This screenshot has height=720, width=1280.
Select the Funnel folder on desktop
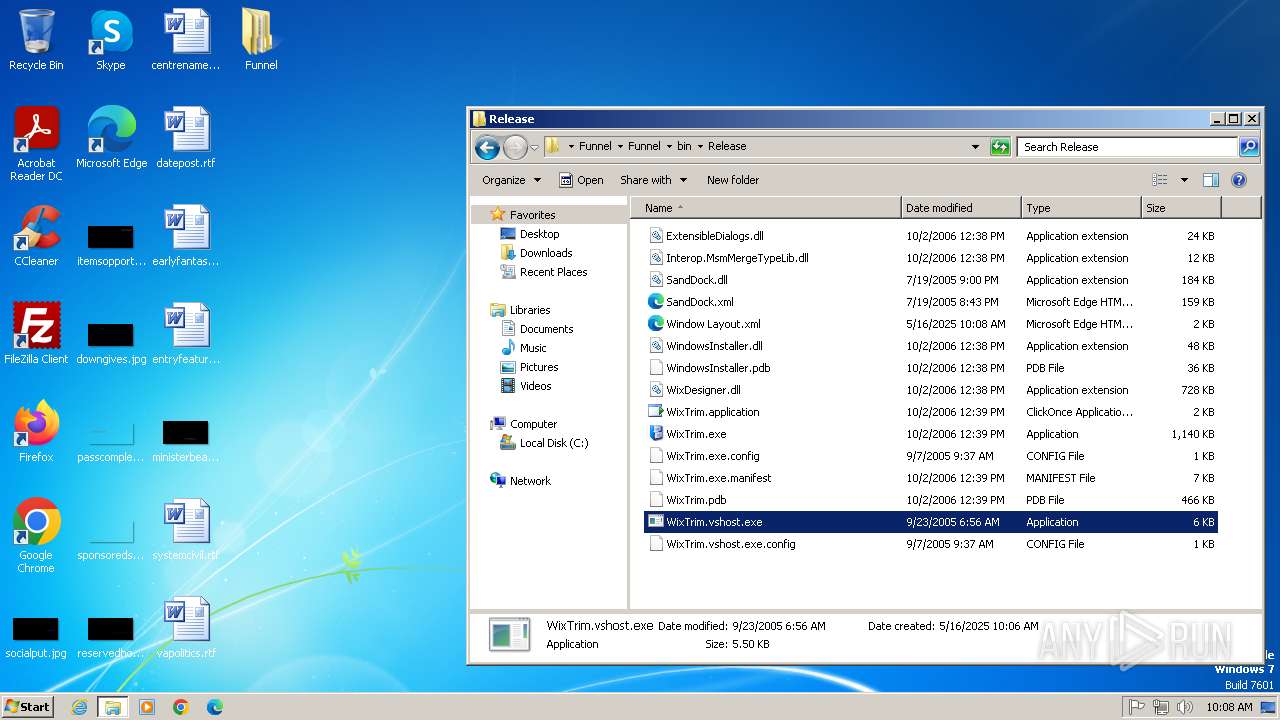(x=261, y=40)
